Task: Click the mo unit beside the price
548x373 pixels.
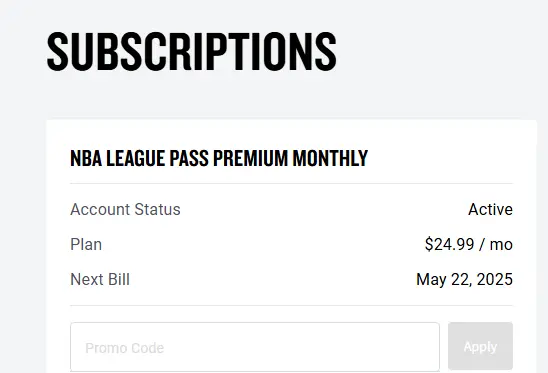Action: 501,245
